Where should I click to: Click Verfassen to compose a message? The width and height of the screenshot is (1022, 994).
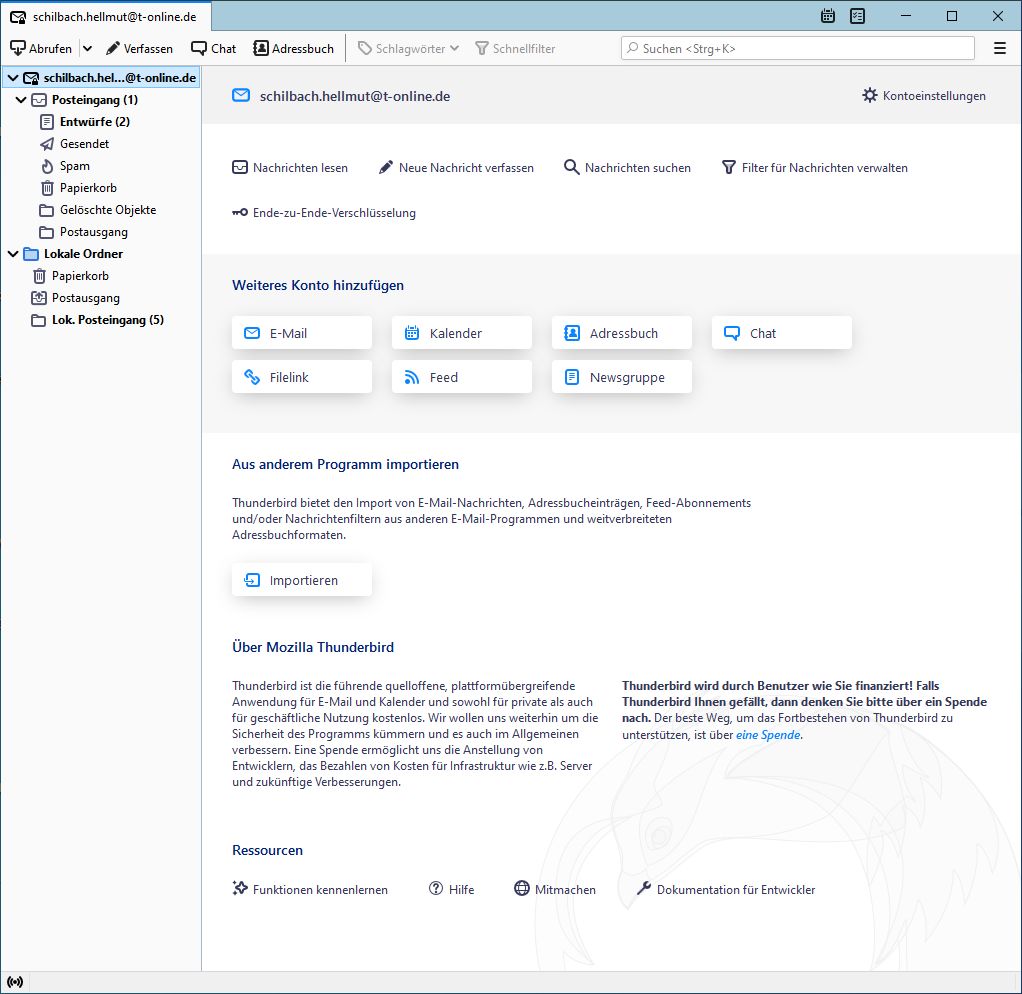coord(139,48)
